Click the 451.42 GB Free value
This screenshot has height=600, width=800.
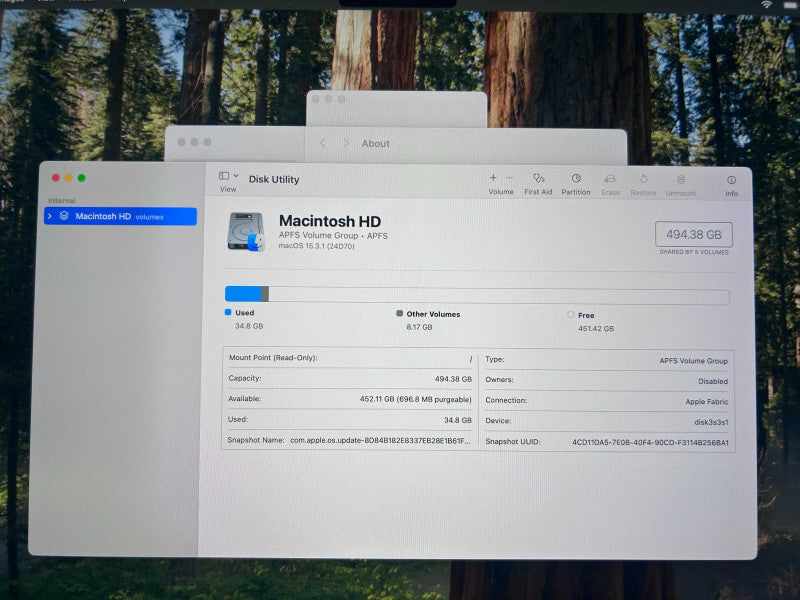(596, 329)
